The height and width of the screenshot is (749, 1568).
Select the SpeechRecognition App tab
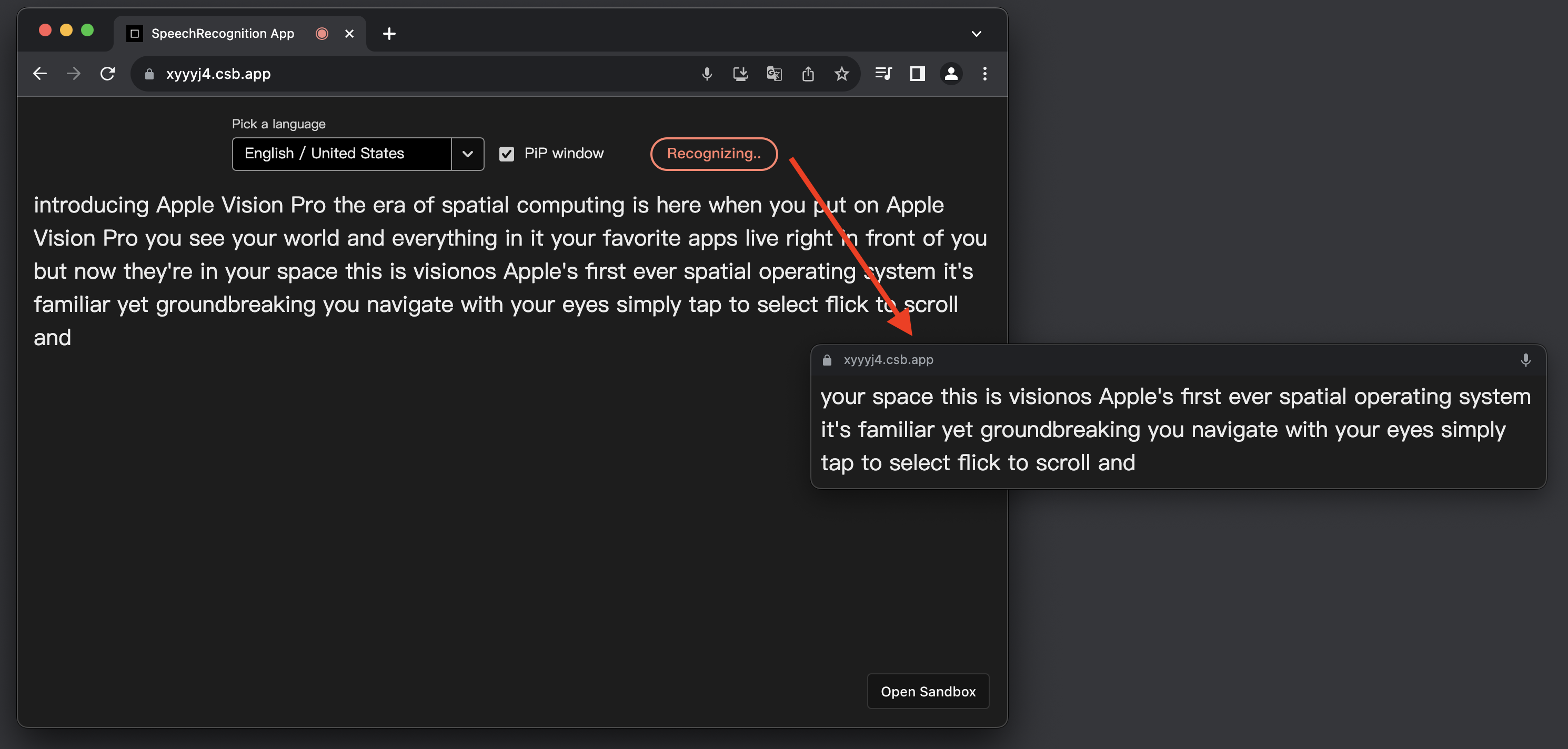click(x=223, y=34)
